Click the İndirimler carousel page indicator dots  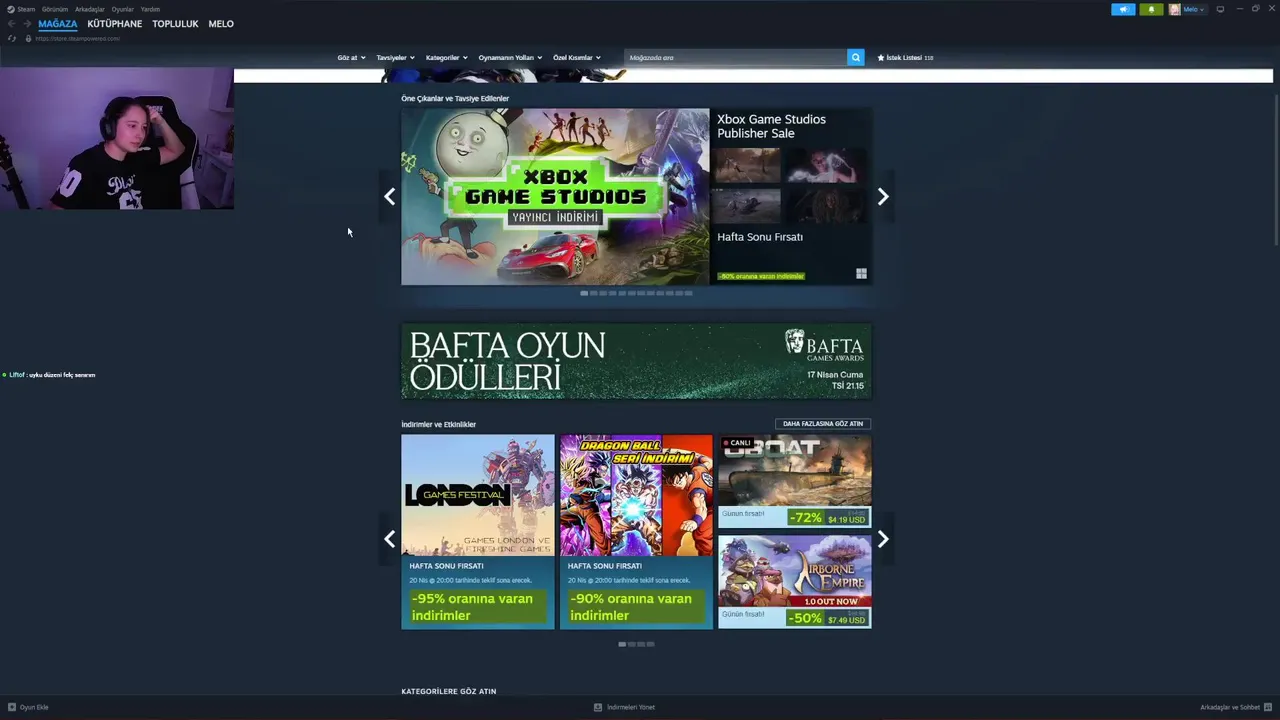click(x=636, y=644)
